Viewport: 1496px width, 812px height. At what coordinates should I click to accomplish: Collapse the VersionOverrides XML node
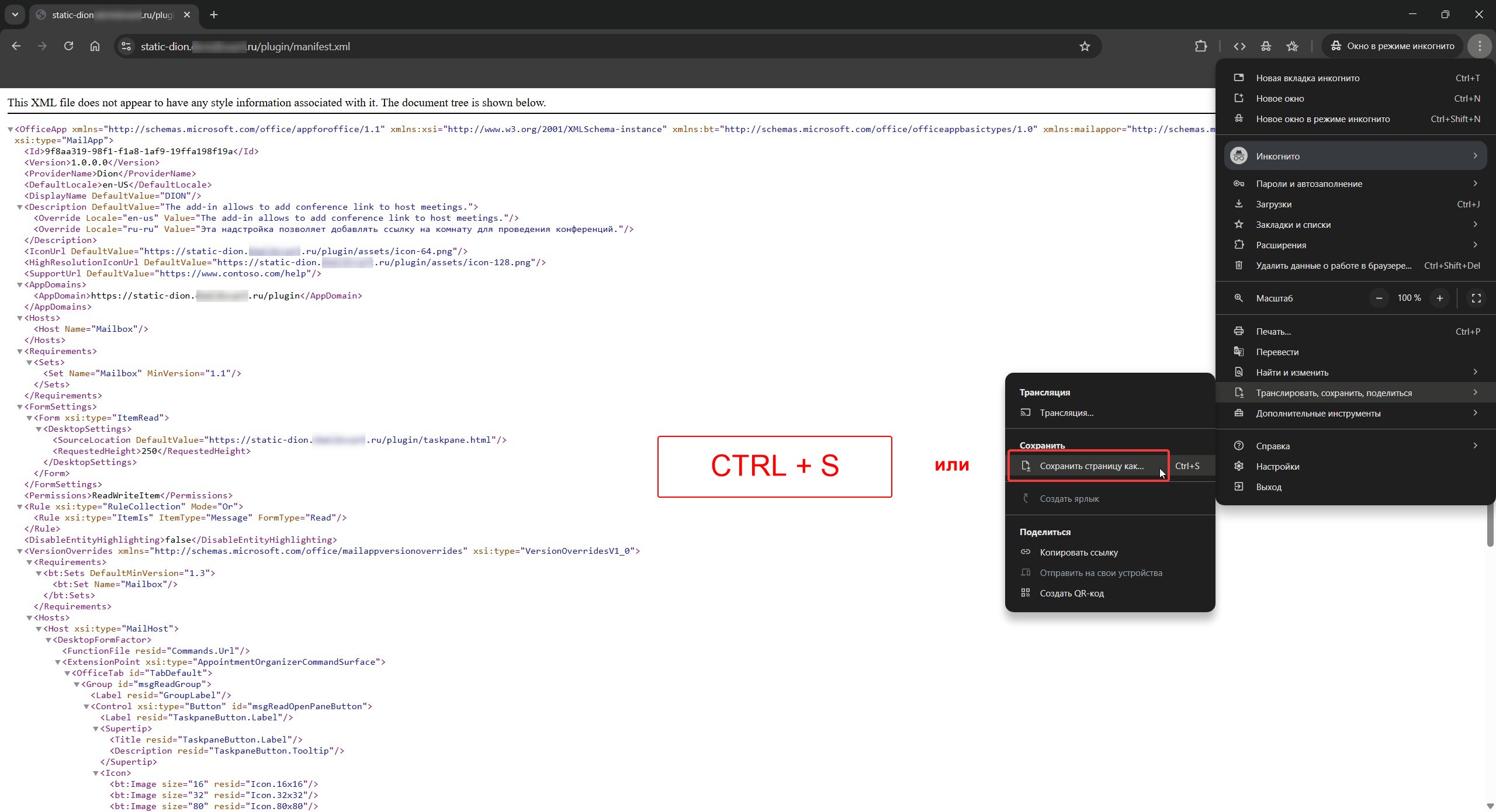coord(20,551)
